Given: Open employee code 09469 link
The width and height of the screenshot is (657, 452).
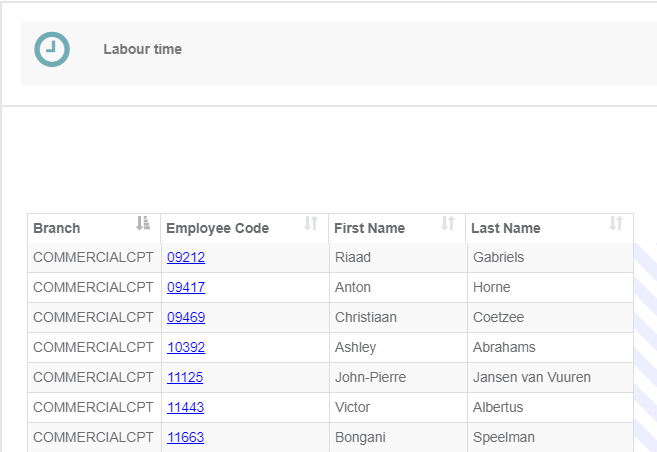Looking at the screenshot, I should 186,317.
